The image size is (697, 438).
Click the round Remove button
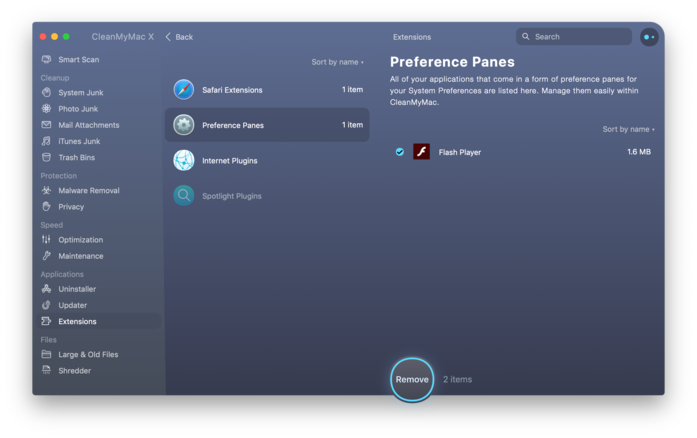412,379
